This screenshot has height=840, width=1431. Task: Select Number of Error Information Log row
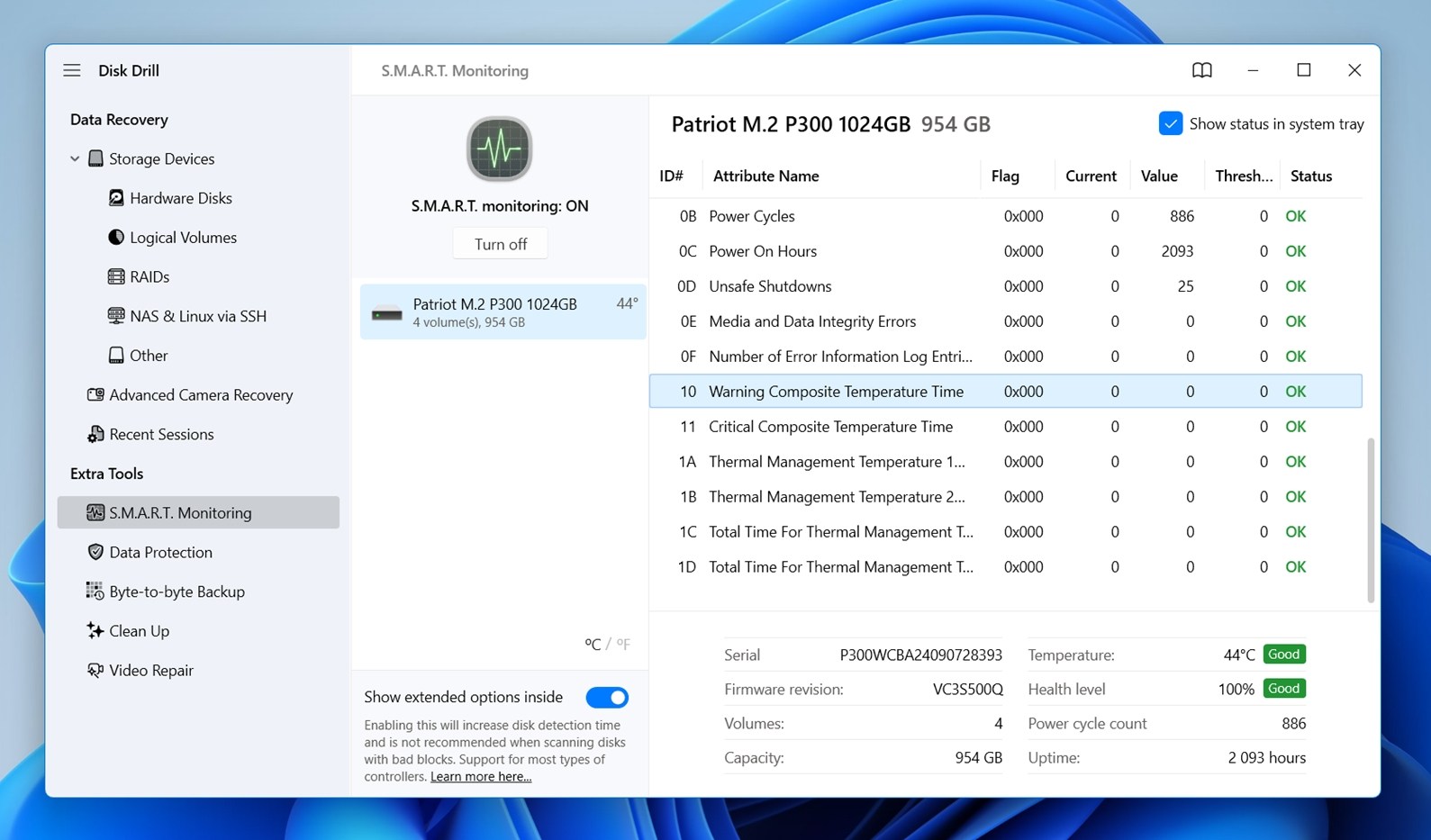point(1006,357)
